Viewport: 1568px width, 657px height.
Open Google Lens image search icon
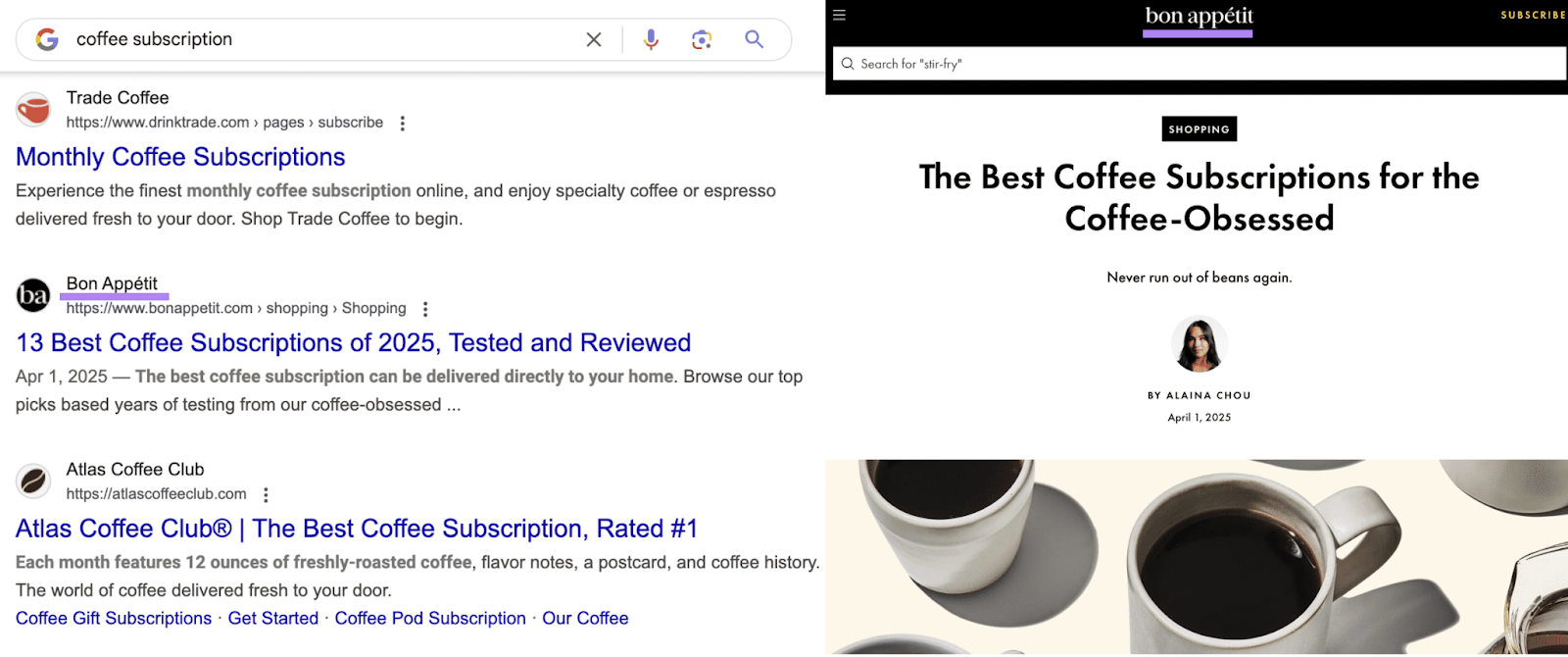[x=702, y=39]
